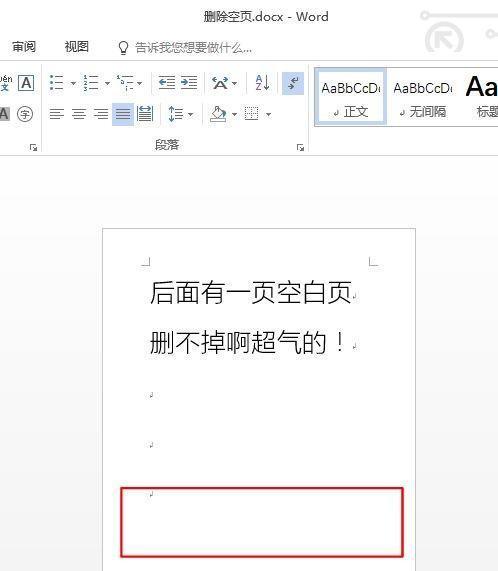Viewport: 498px width, 571px height.
Task: Apply the 正文 style
Action: (351, 97)
